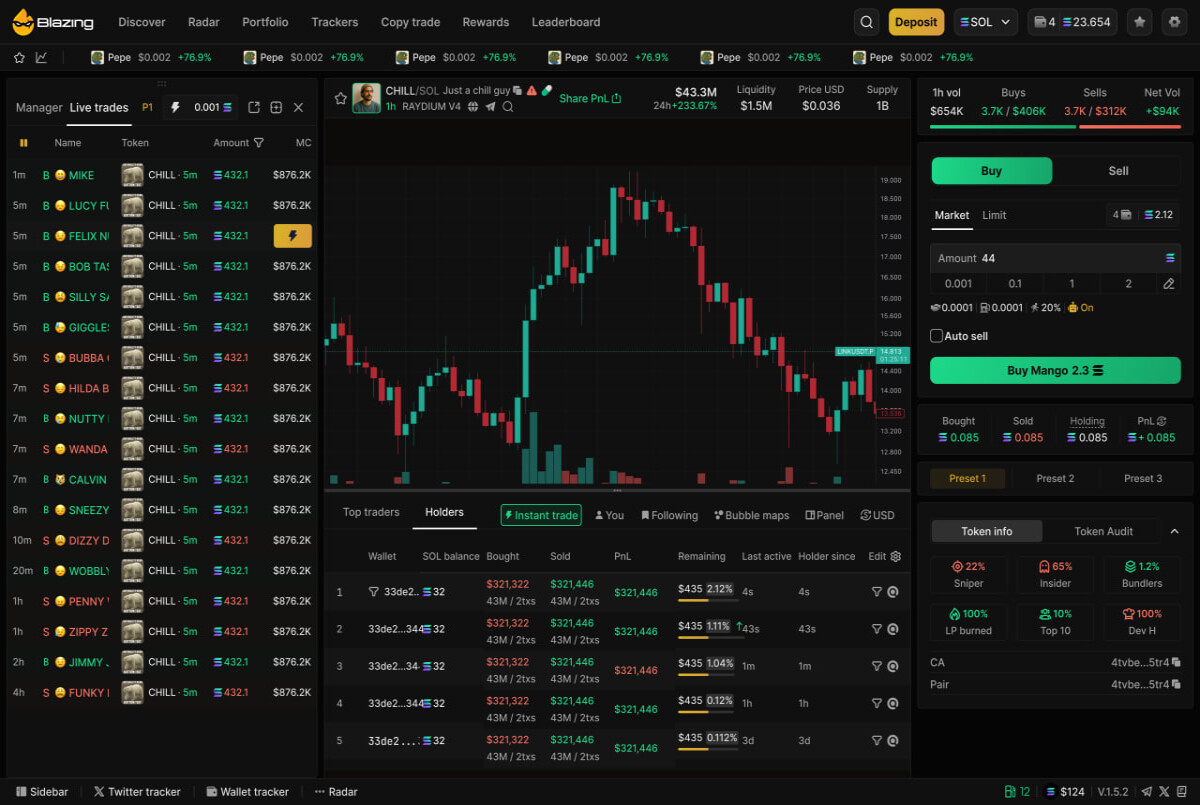Click the Buy Mango 2.3 button

pos(1055,370)
